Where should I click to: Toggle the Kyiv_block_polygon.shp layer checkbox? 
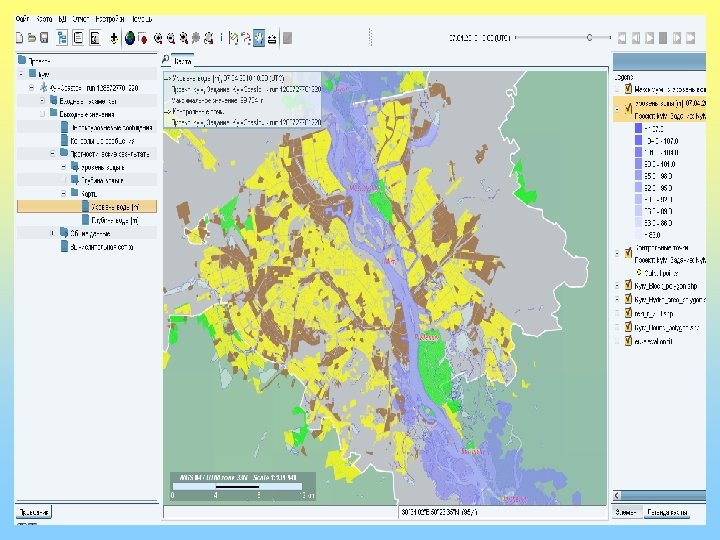click(628, 284)
